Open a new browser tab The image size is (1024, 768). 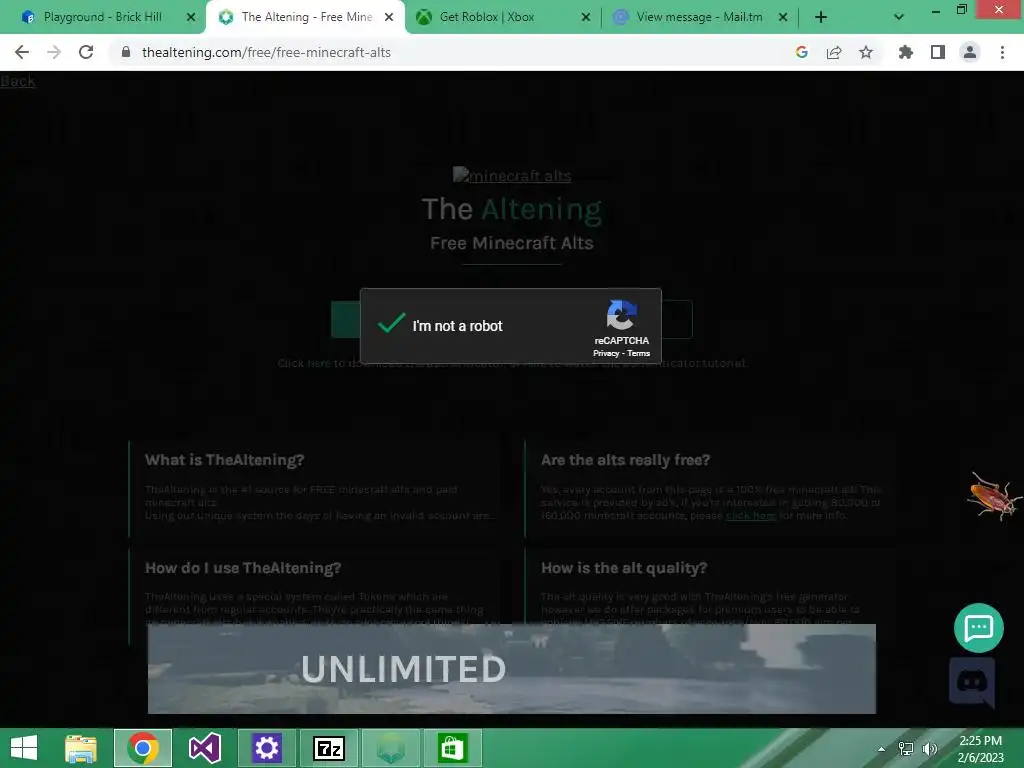point(821,17)
